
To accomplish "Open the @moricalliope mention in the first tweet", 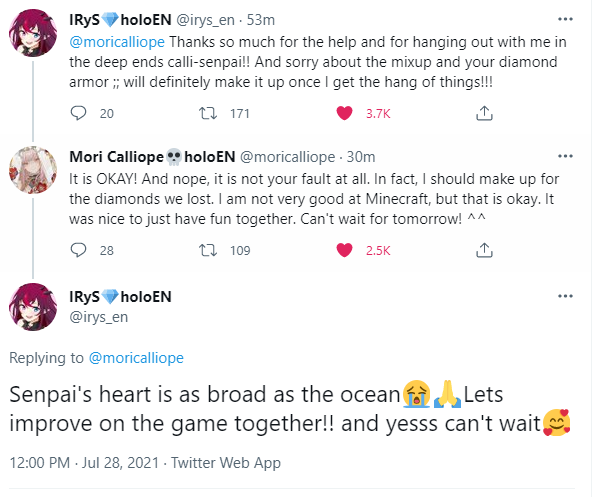I will 117,42.
